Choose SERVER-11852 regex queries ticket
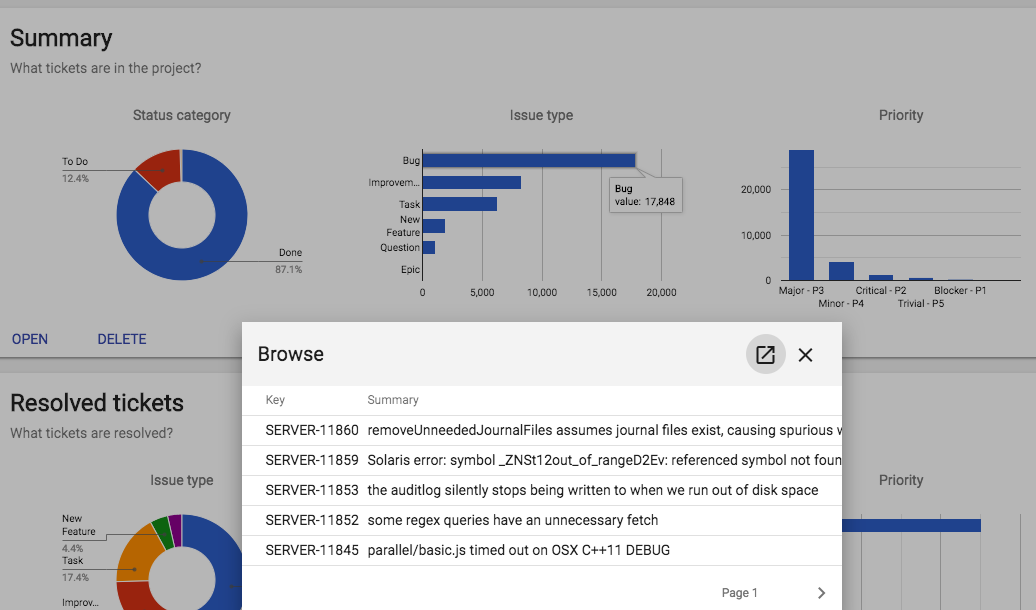1036x610 pixels. pos(540,520)
